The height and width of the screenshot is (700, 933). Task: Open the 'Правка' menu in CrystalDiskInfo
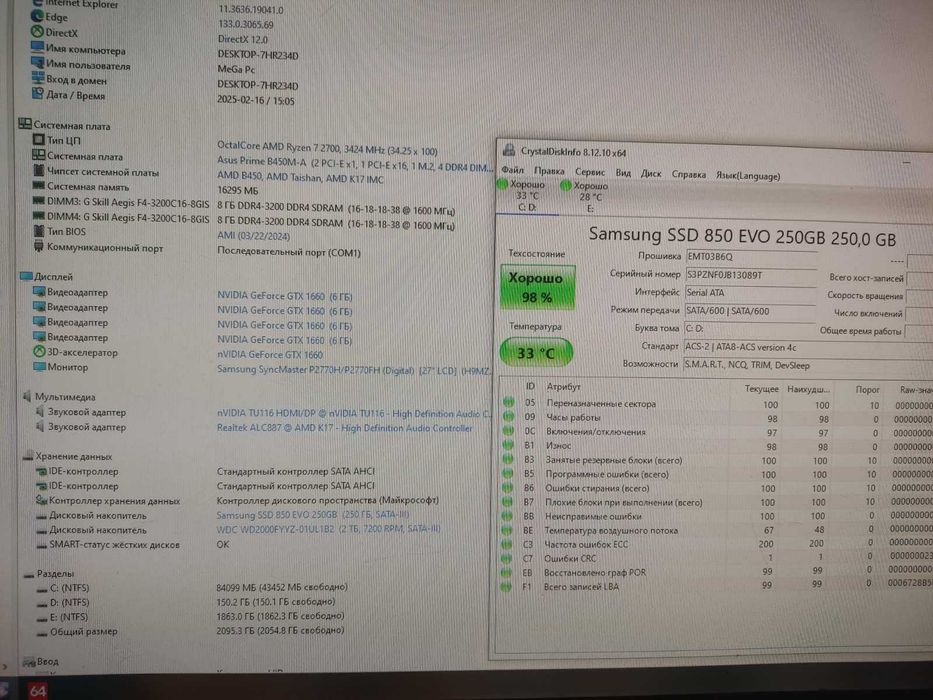pyautogui.click(x=549, y=171)
